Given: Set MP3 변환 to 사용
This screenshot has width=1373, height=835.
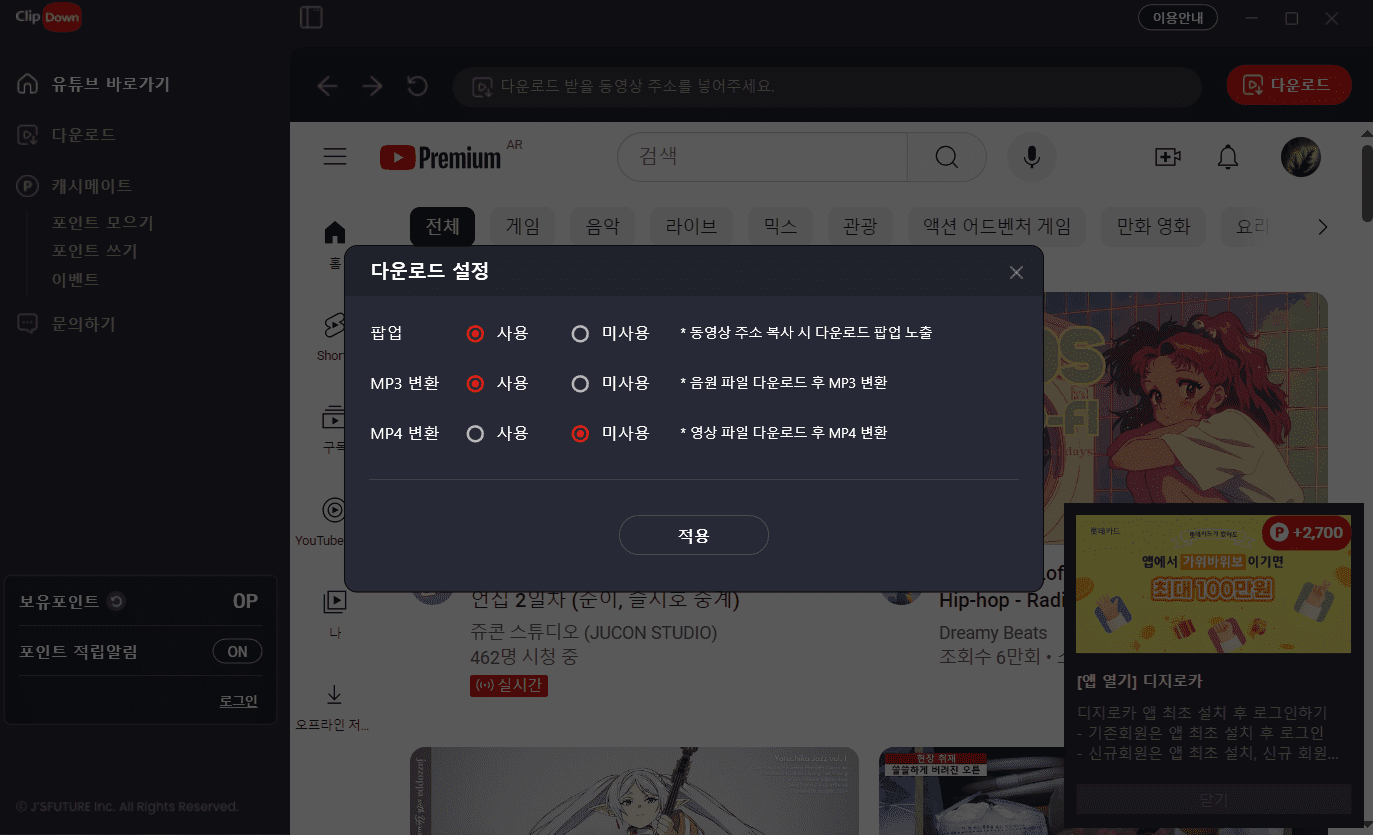Looking at the screenshot, I should [x=475, y=383].
